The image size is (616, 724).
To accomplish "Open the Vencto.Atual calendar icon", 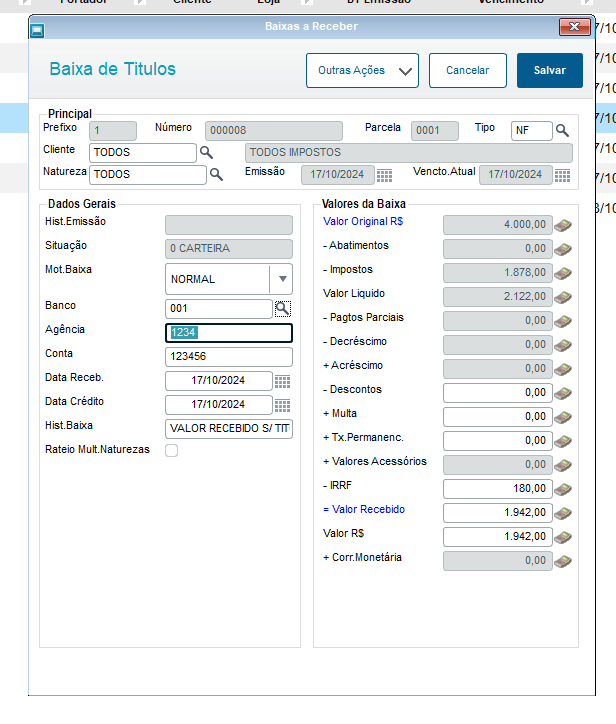I will tap(562, 175).
